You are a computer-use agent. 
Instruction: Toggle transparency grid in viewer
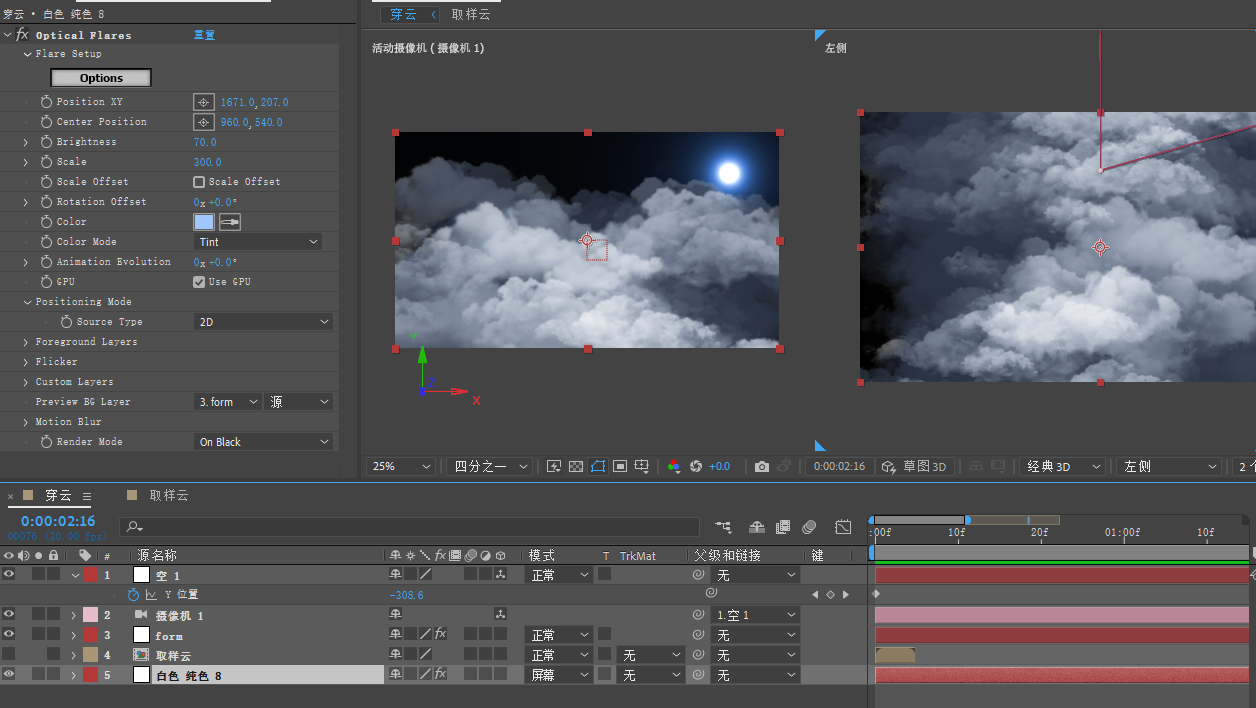576,466
